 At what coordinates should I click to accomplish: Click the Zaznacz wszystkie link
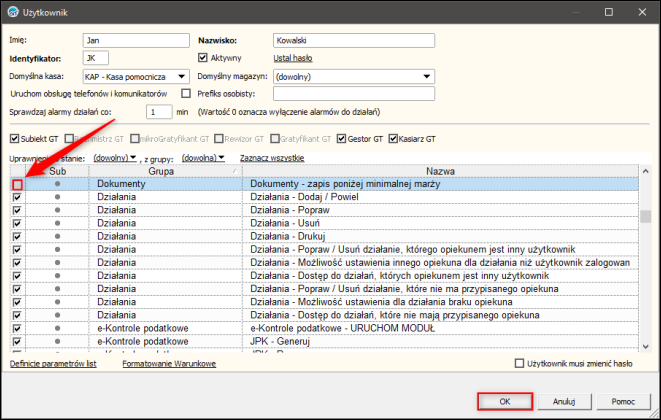272,158
